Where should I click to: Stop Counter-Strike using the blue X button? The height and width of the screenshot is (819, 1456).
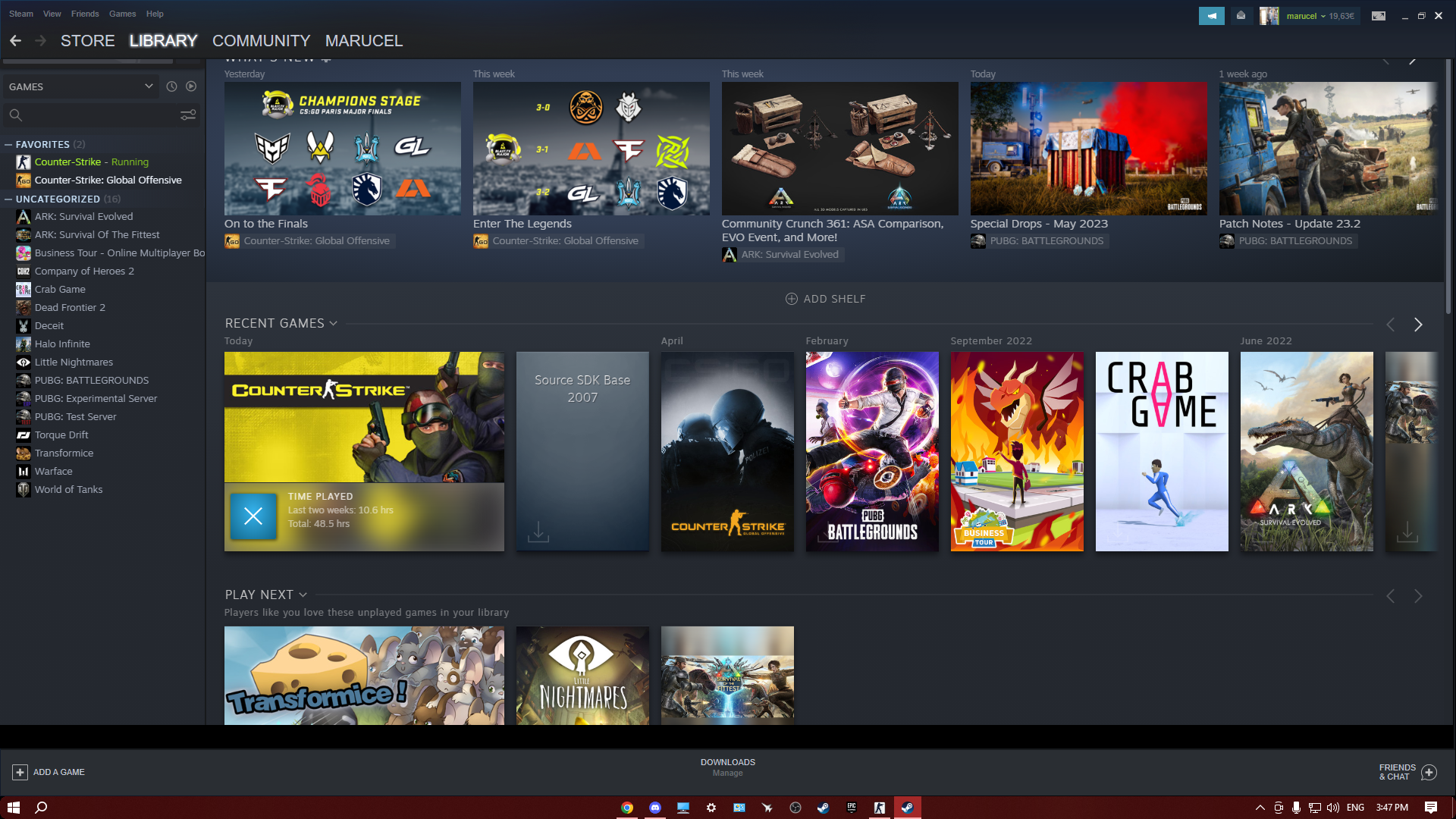click(x=253, y=516)
